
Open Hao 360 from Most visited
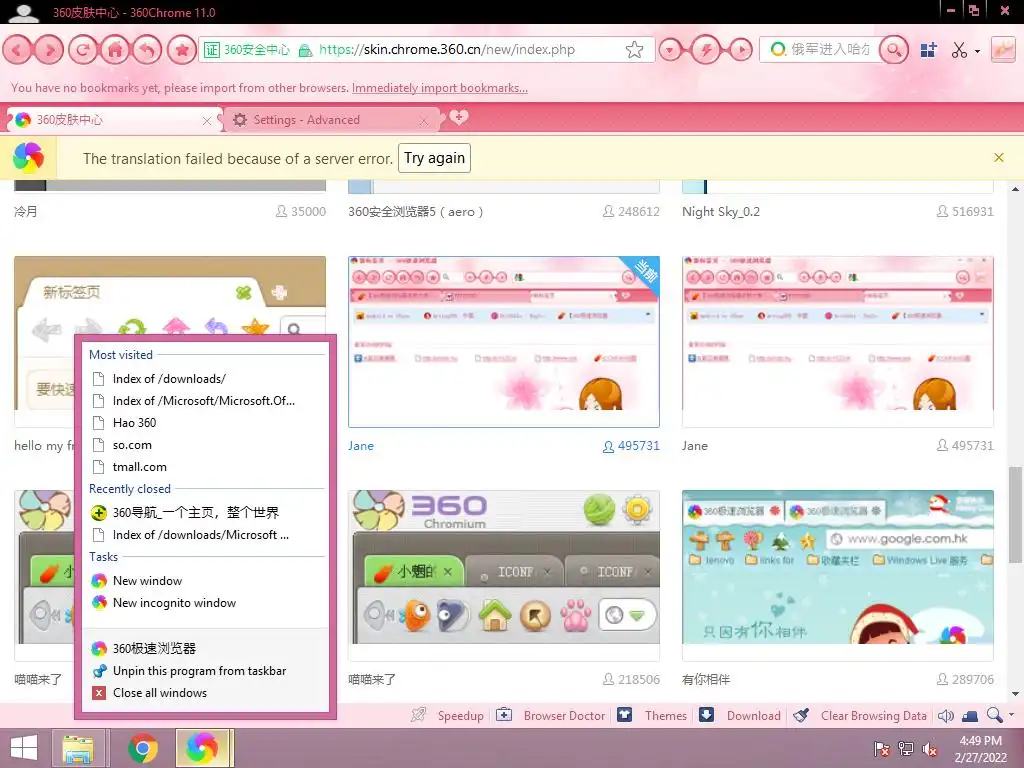click(x=205, y=423)
